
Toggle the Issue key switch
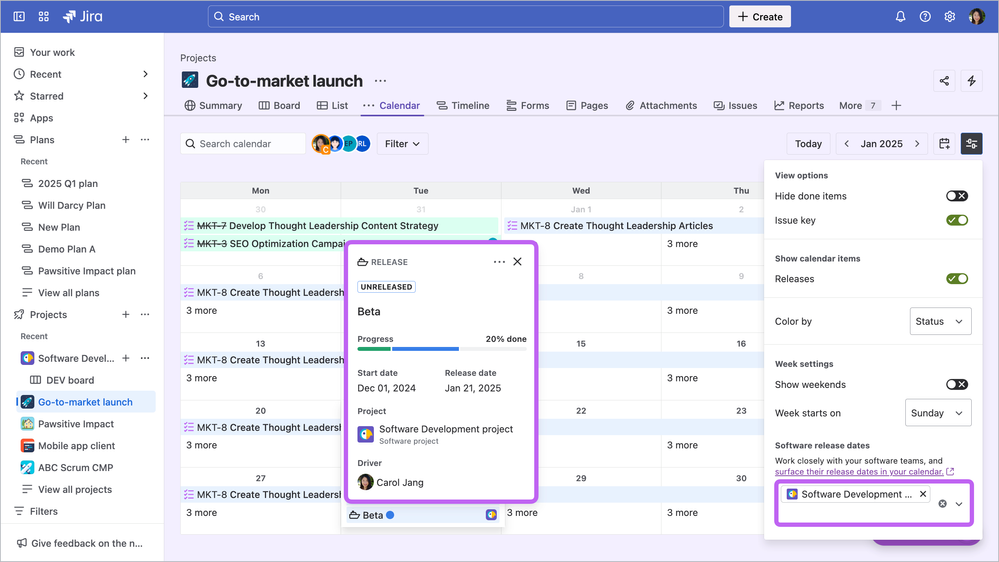click(956, 220)
